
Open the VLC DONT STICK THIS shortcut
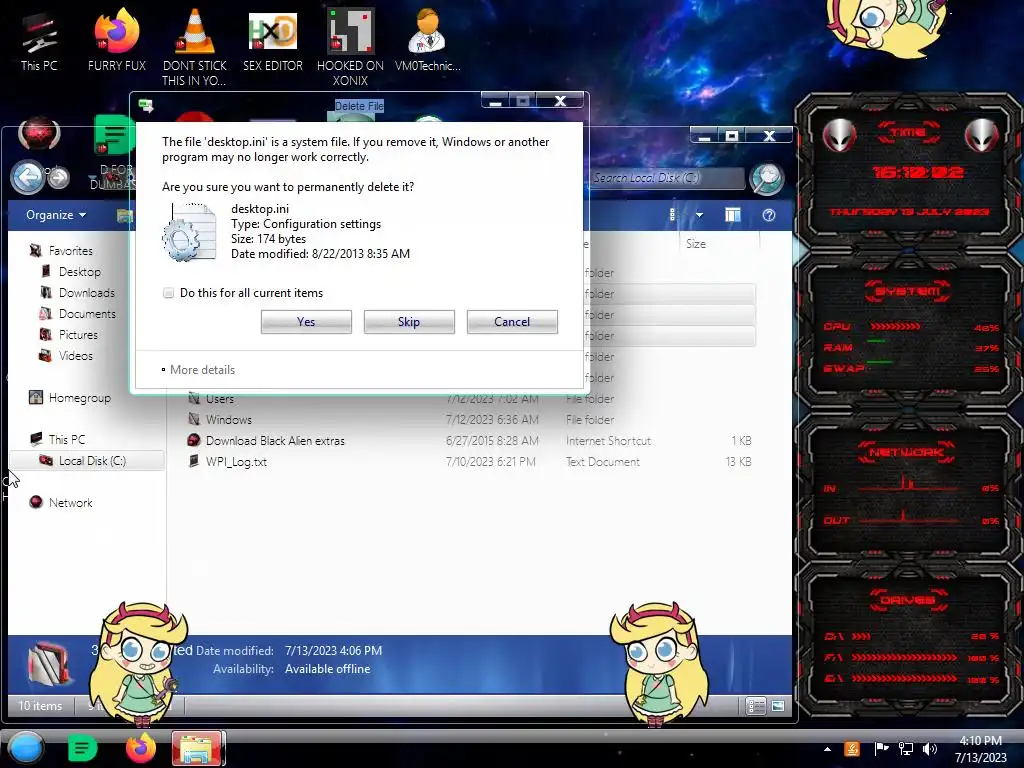click(x=194, y=47)
